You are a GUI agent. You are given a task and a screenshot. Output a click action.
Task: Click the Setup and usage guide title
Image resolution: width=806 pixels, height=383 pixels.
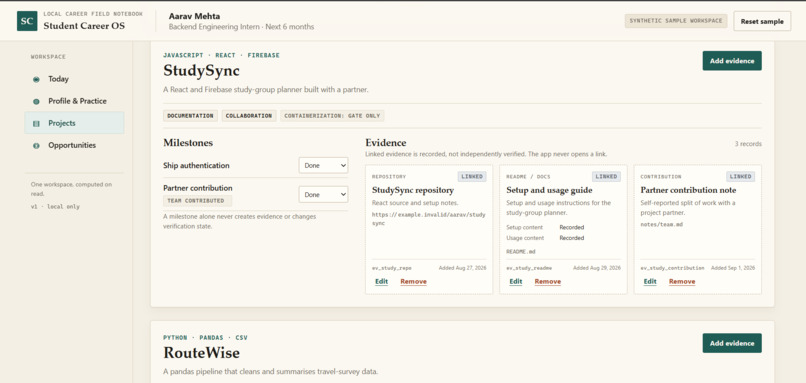pyautogui.click(x=549, y=190)
